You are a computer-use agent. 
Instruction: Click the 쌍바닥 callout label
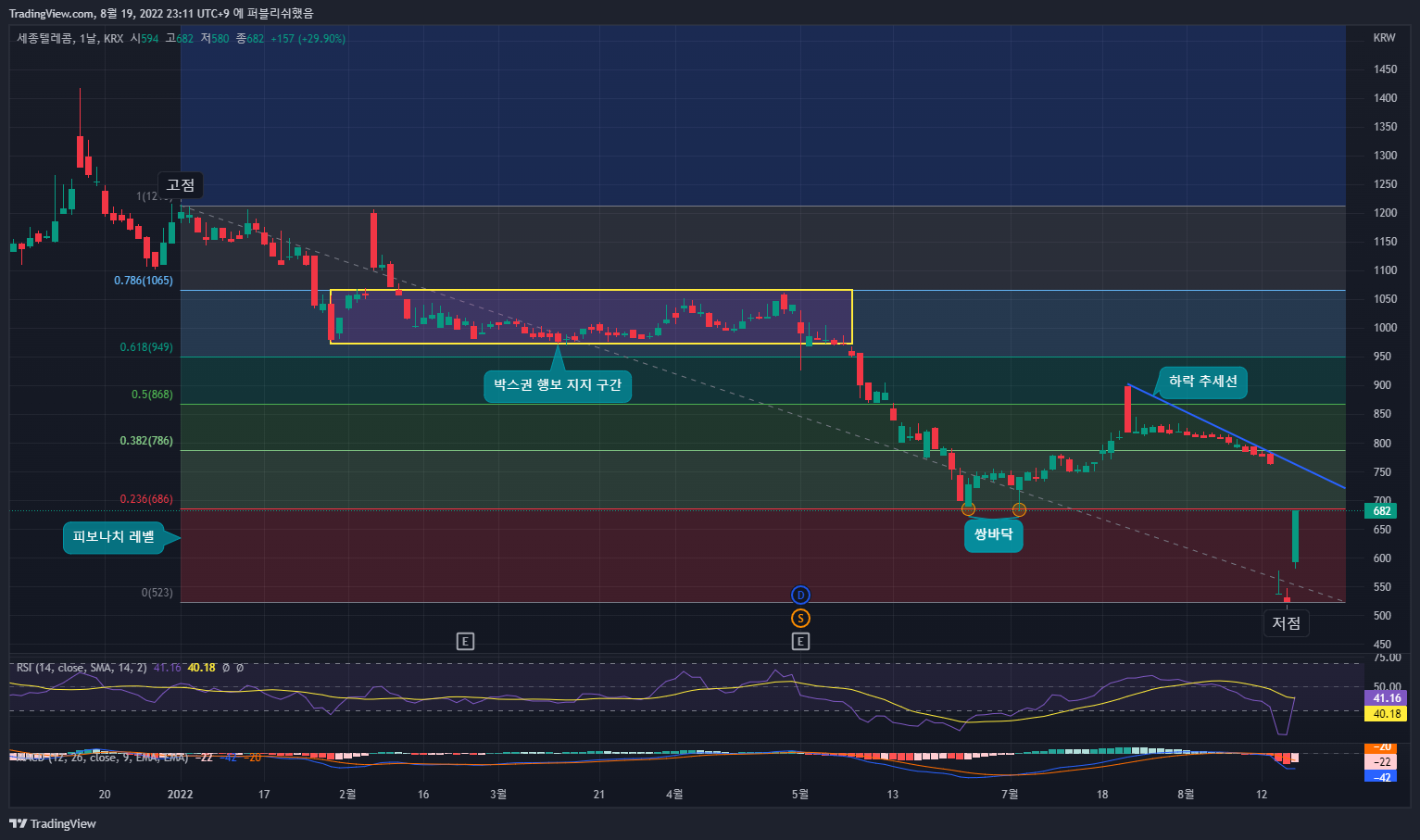tap(994, 534)
